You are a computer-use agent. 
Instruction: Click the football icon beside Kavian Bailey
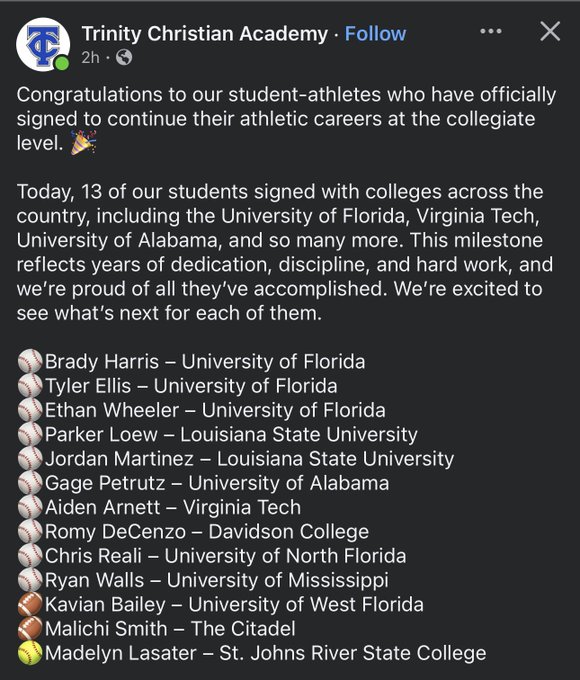click(x=30, y=605)
